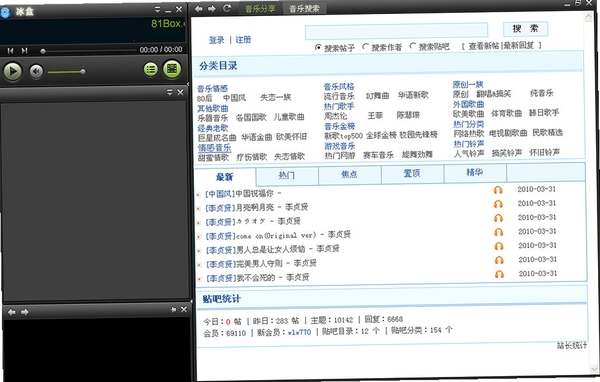Click the 登录 link

216,40
